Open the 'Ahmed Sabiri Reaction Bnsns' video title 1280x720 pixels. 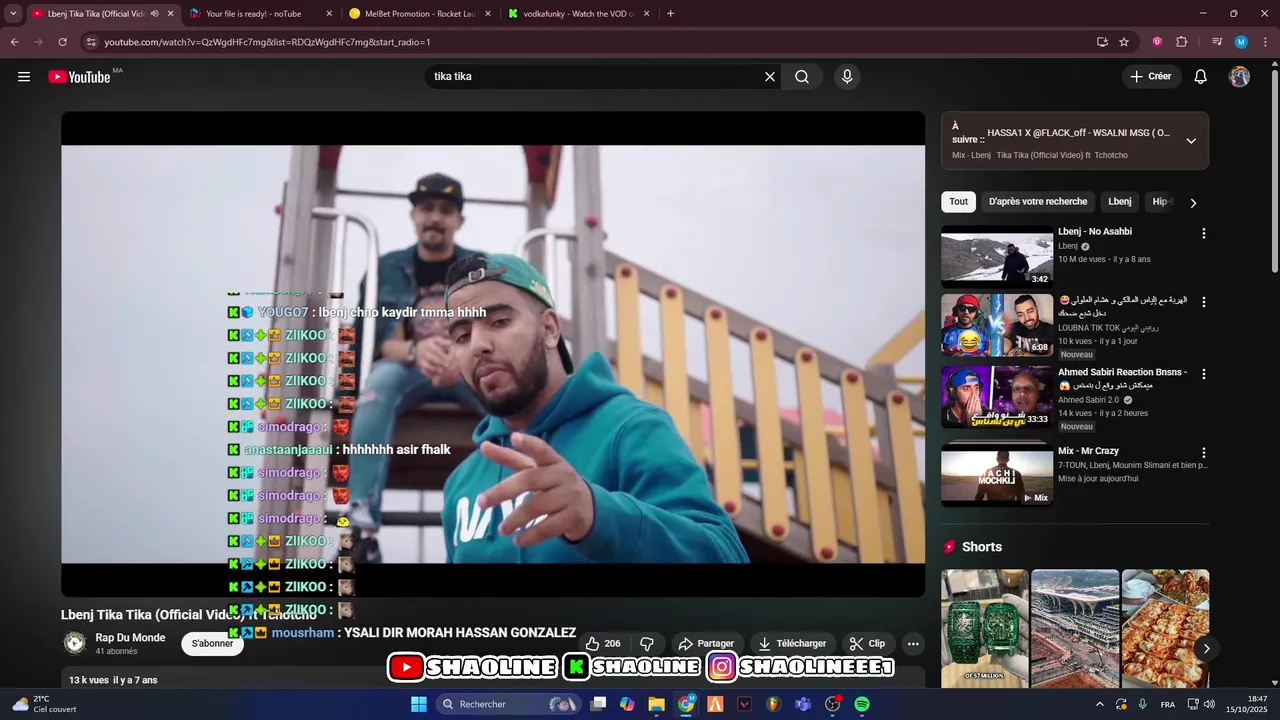coord(1123,378)
